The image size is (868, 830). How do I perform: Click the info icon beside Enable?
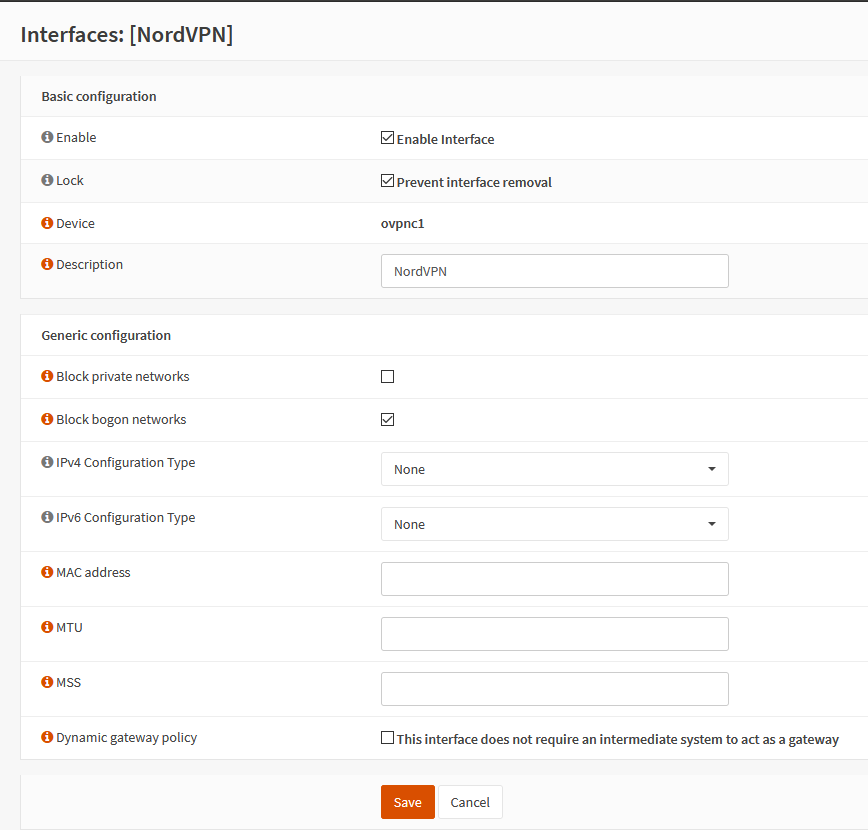pyautogui.click(x=47, y=137)
